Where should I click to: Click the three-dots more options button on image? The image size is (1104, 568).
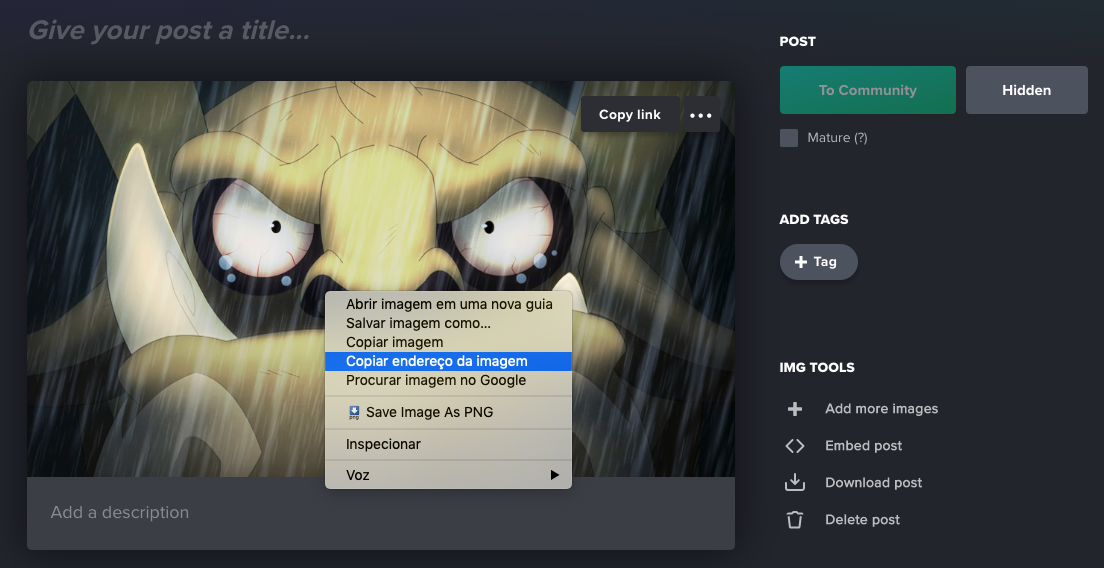tap(701, 115)
